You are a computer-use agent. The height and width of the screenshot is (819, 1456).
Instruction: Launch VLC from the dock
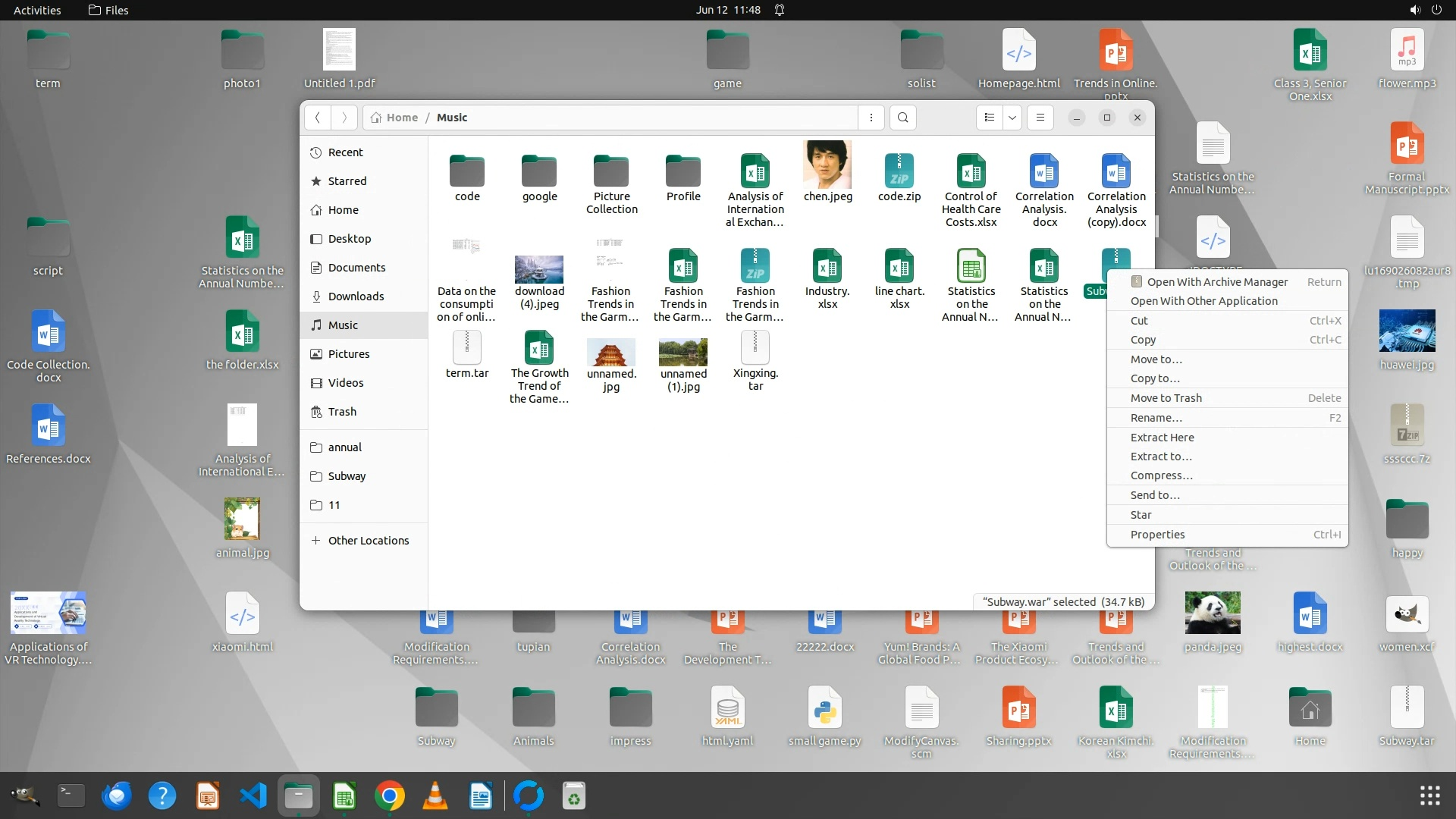click(x=435, y=795)
